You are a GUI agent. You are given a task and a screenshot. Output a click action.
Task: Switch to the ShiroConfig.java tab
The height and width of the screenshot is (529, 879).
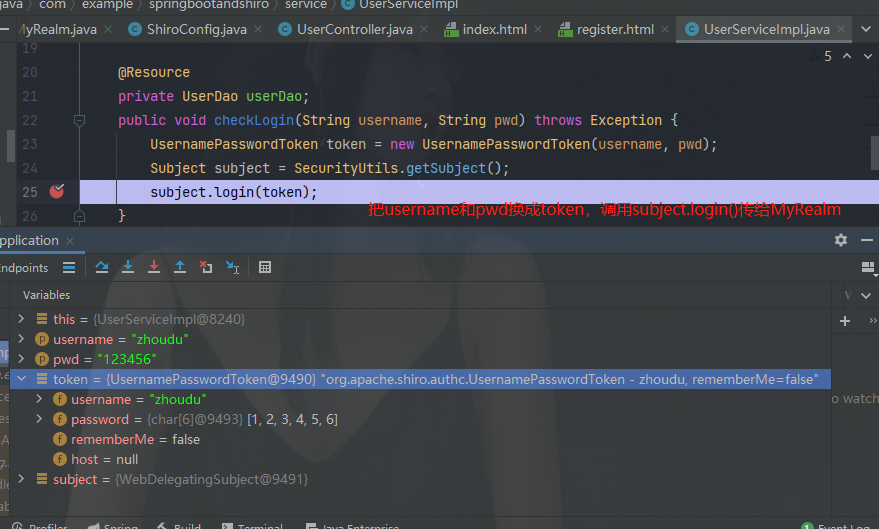coord(196,29)
